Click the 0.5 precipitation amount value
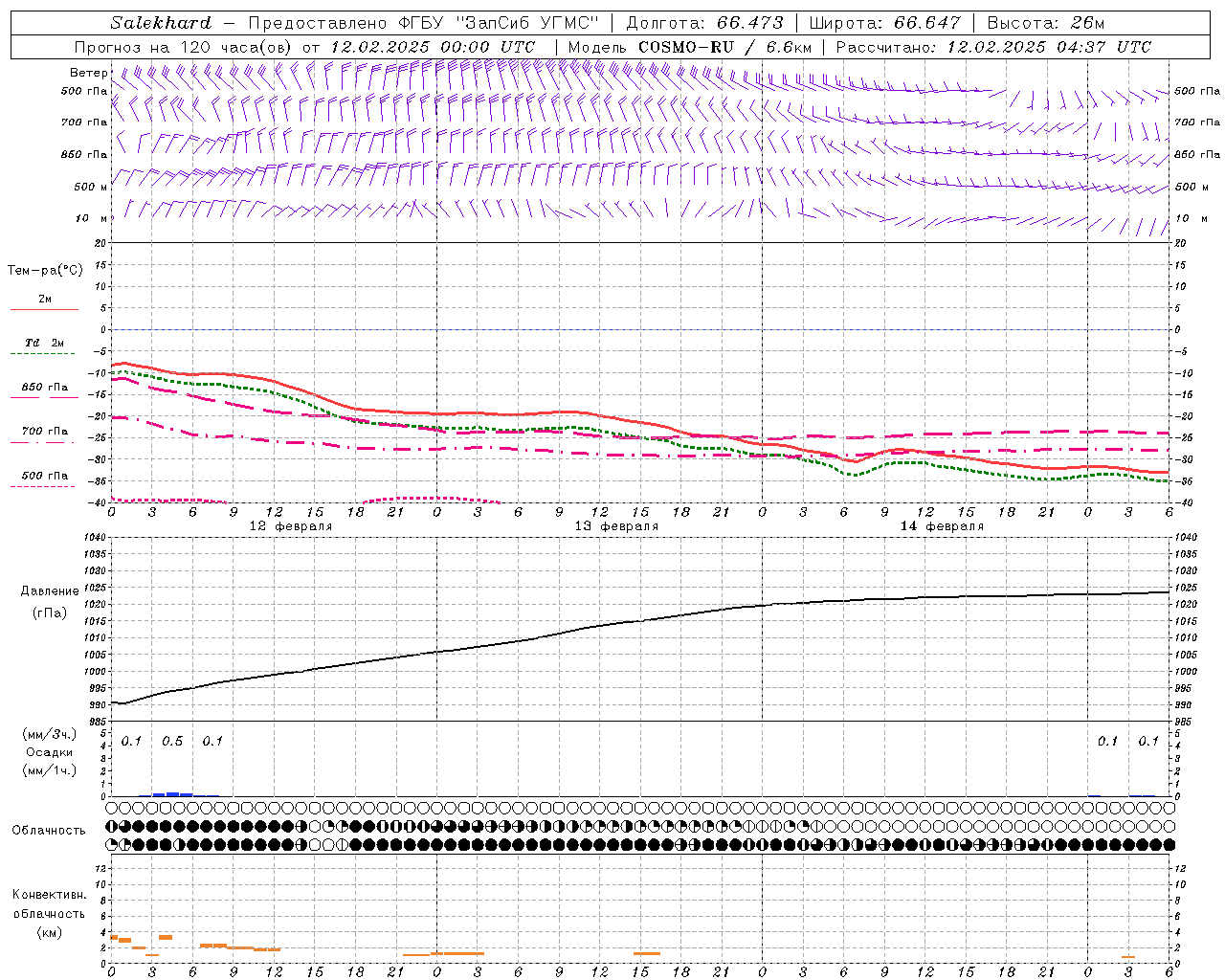The image size is (1225, 980). pos(172,741)
